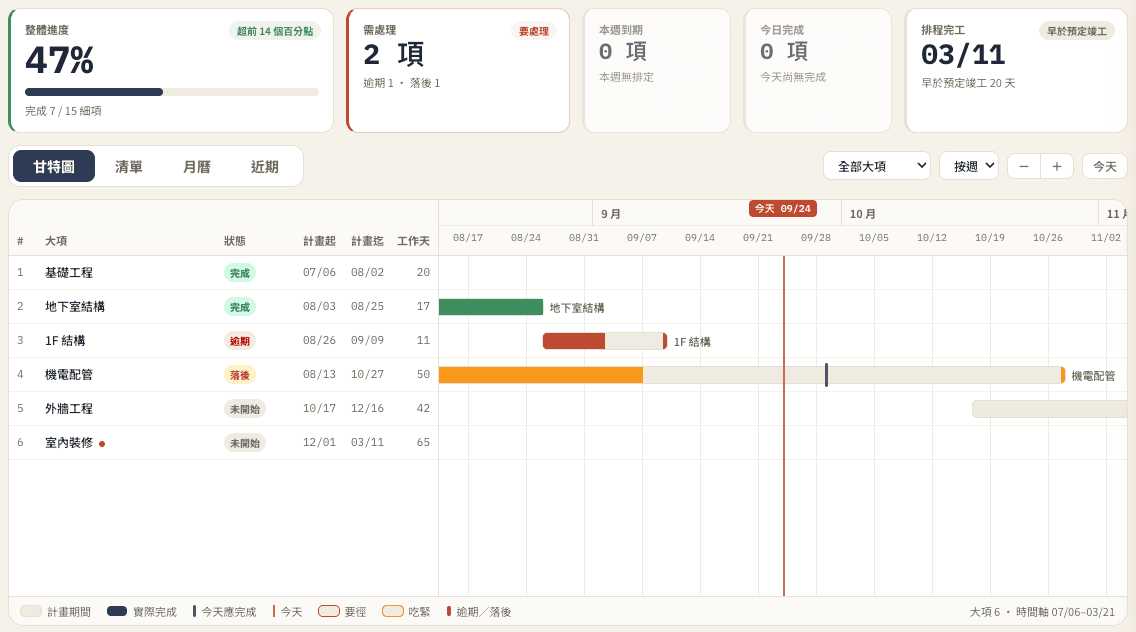Image resolution: width=1136 pixels, height=632 pixels.
Task: Click the 逾期／落後 legend marker
Action: click(x=448, y=611)
